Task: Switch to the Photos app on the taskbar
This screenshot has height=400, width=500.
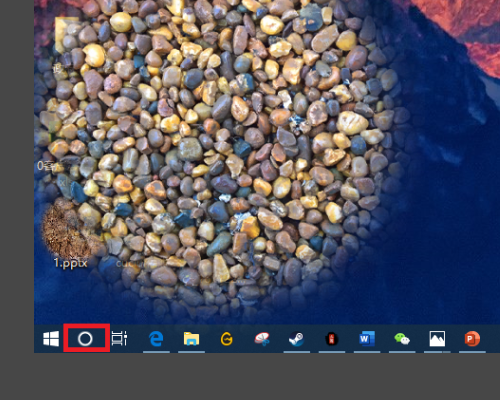Action: pyautogui.click(x=437, y=339)
